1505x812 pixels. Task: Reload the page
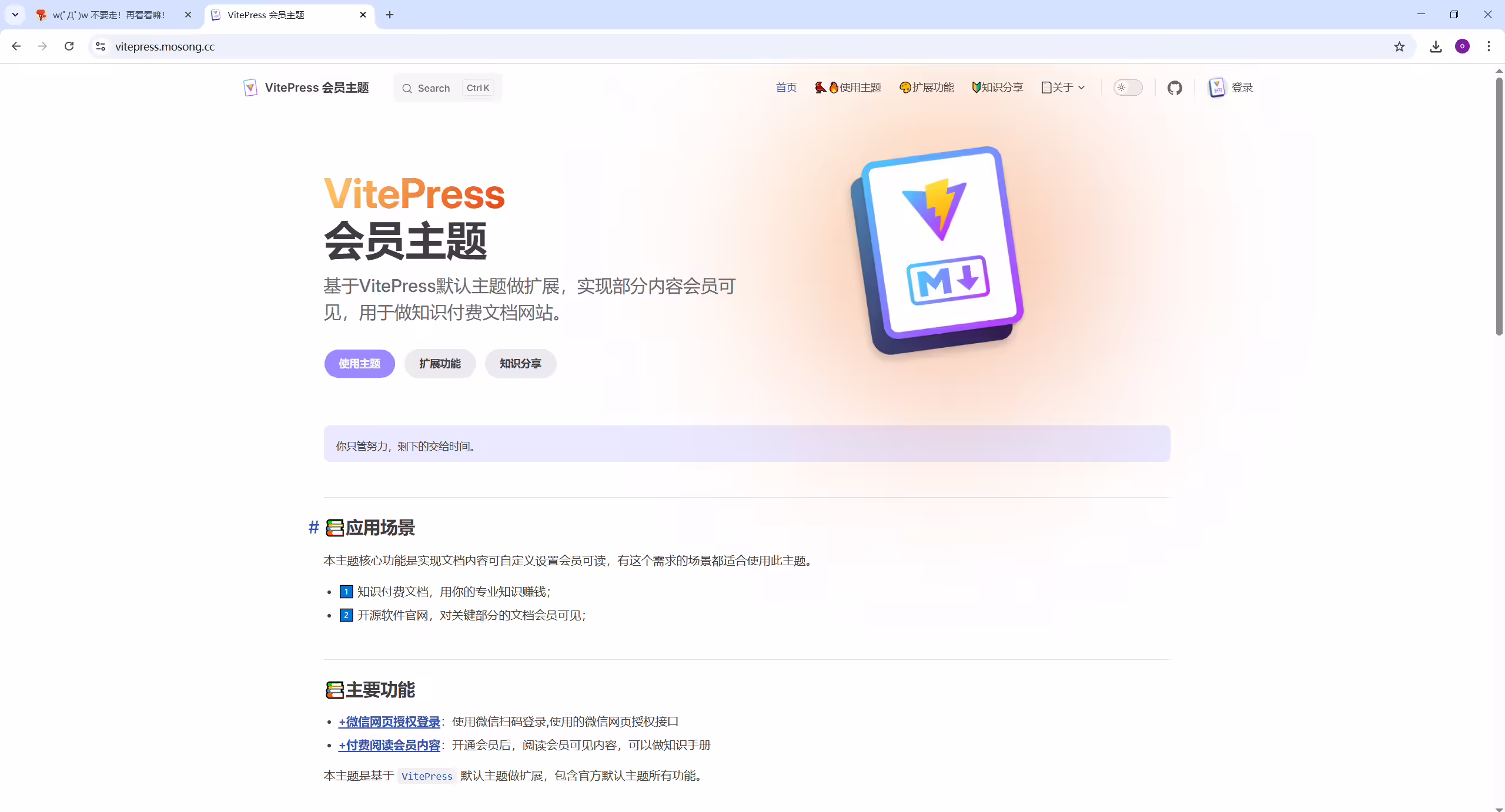69,46
